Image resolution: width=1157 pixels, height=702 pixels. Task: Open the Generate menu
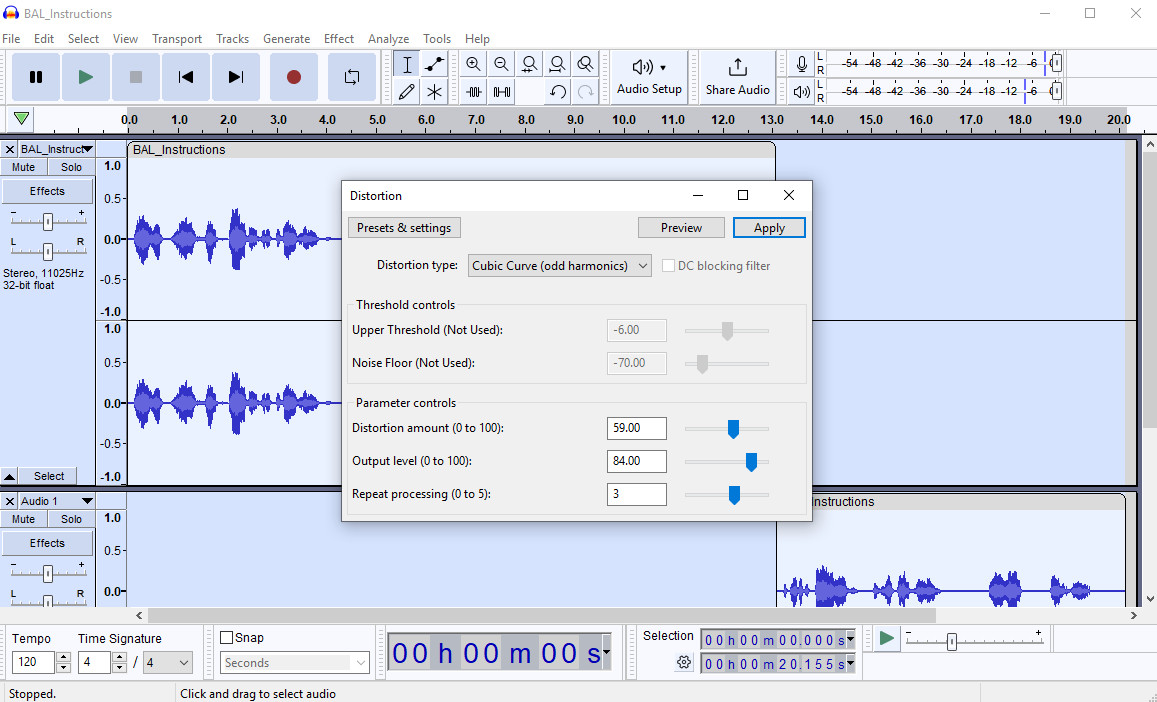[x=287, y=39]
